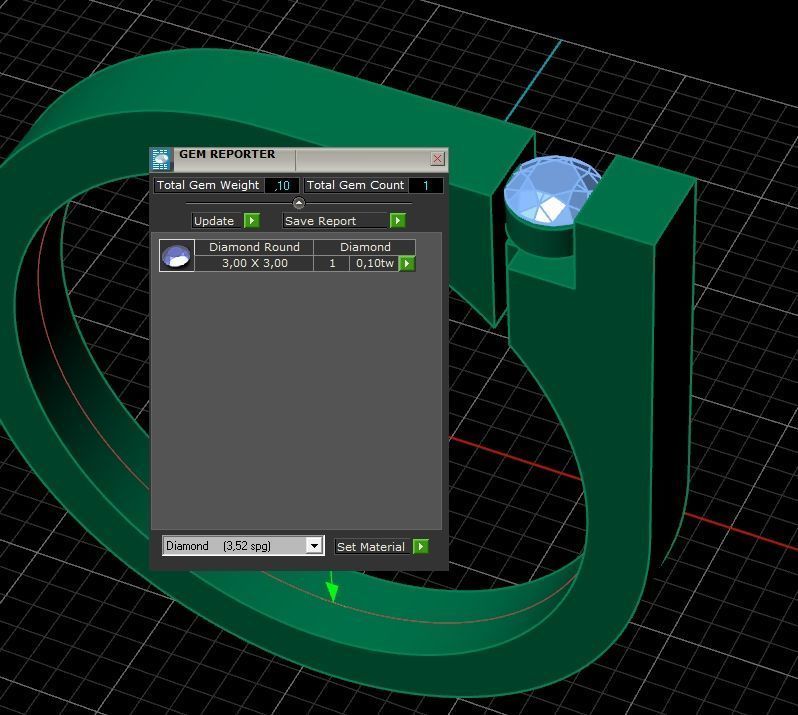Screen dimensions: 798x715
Task: Collapse the panel with the up-arrow handle
Action: [x=299, y=203]
